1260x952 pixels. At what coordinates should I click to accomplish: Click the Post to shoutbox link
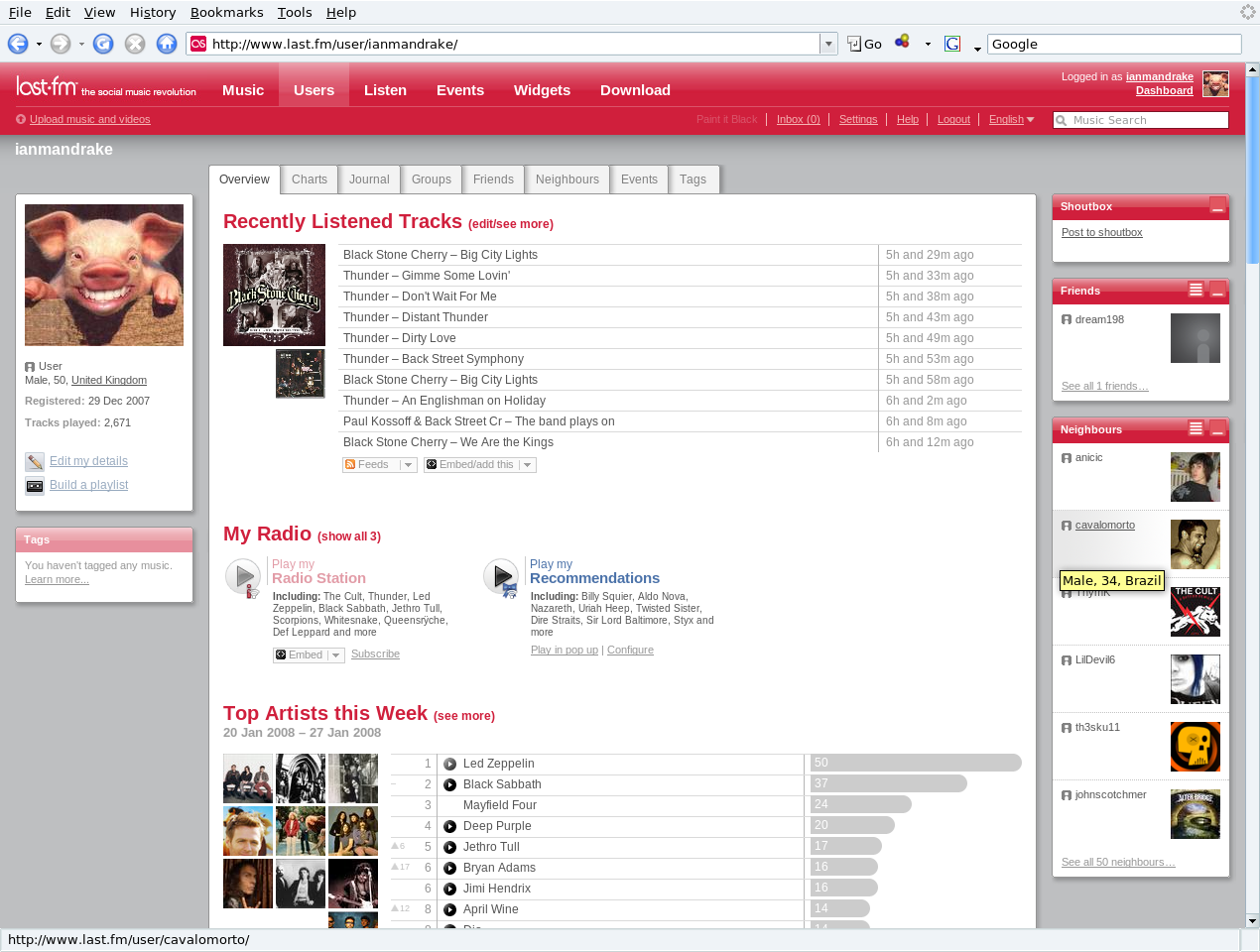coord(1101,232)
